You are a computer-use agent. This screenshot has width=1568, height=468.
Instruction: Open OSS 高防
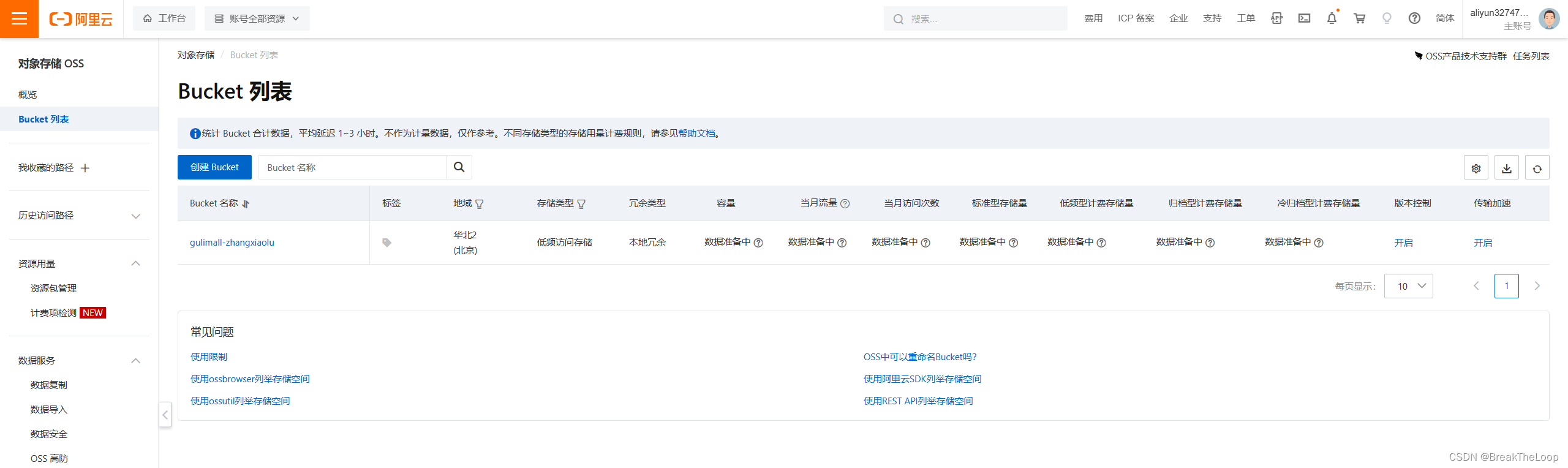tap(50, 458)
